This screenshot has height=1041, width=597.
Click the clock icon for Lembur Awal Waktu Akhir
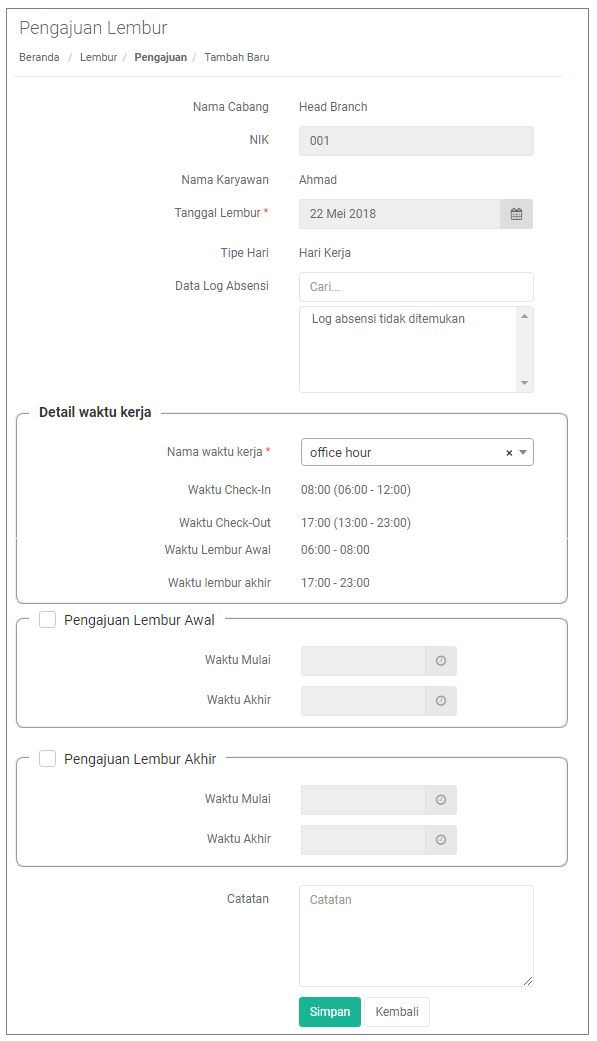pos(441,700)
